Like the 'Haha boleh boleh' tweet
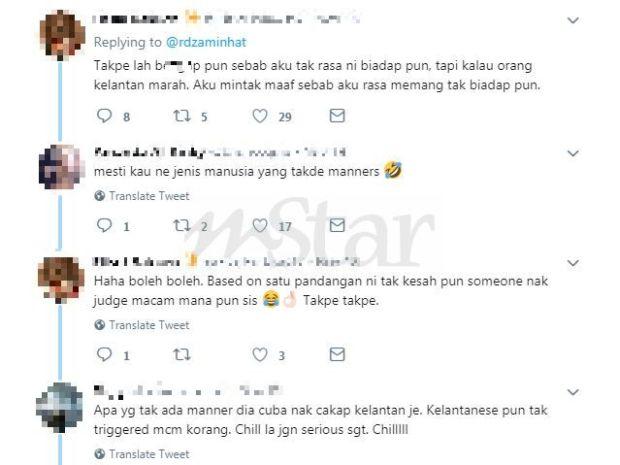 pos(260,355)
